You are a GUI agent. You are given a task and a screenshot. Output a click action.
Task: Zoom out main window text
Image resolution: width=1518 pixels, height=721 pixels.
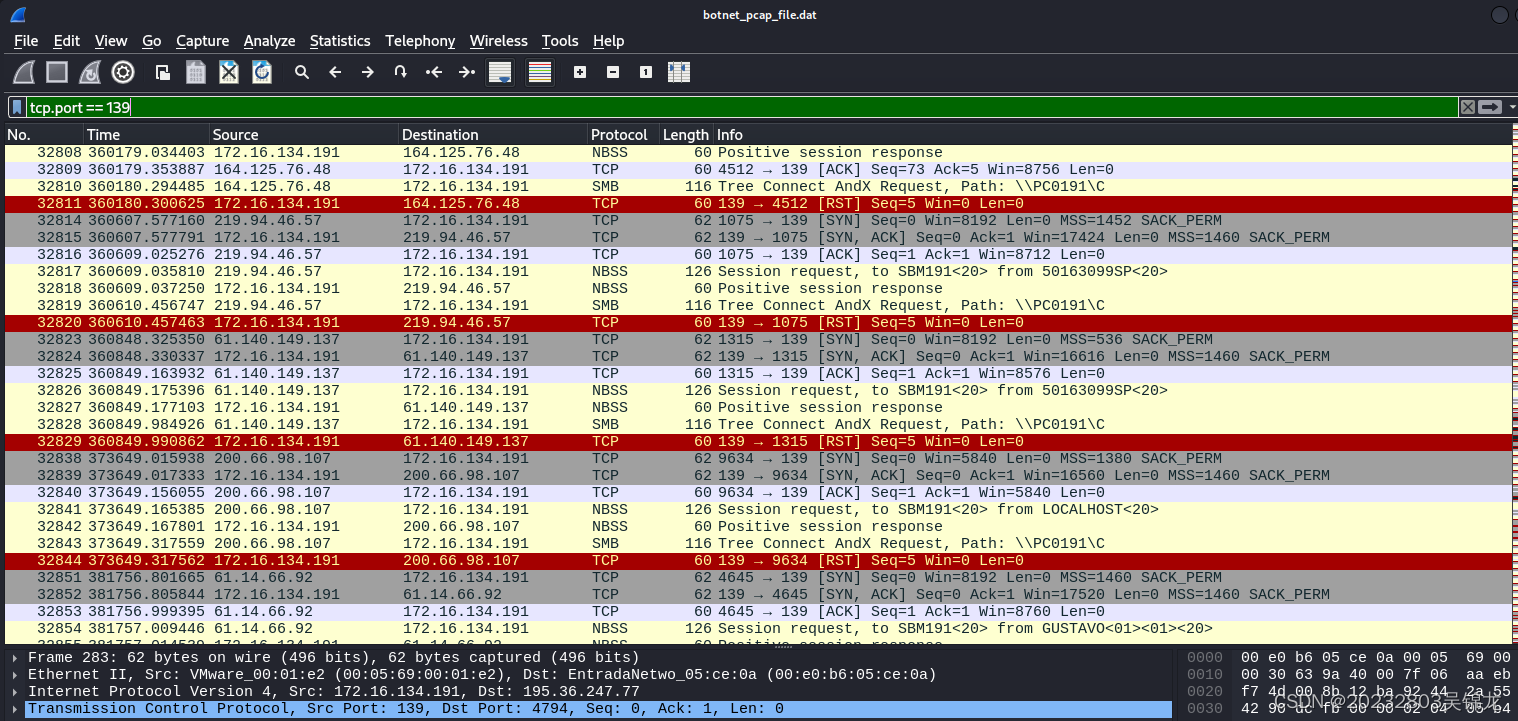click(x=613, y=72)
